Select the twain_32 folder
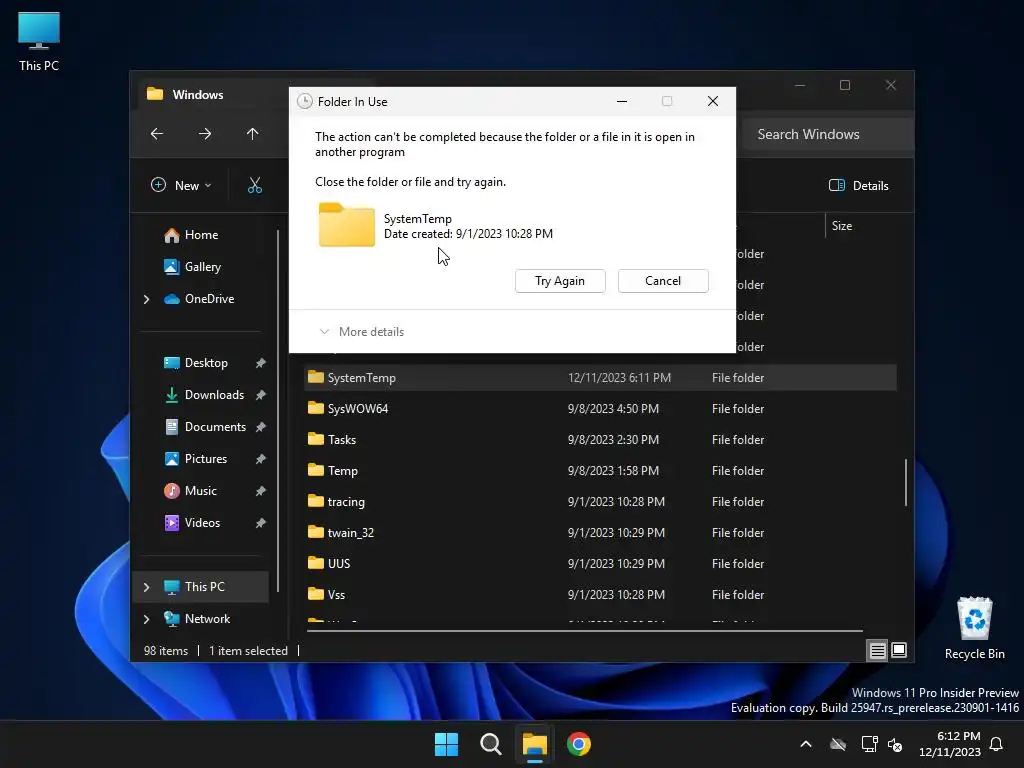 point(600,533)
